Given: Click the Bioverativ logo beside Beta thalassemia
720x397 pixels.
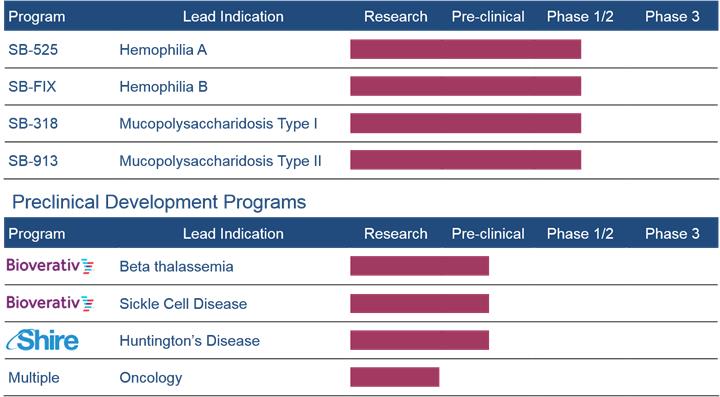Looking at the screenshot, I should (x=50, y=266).
